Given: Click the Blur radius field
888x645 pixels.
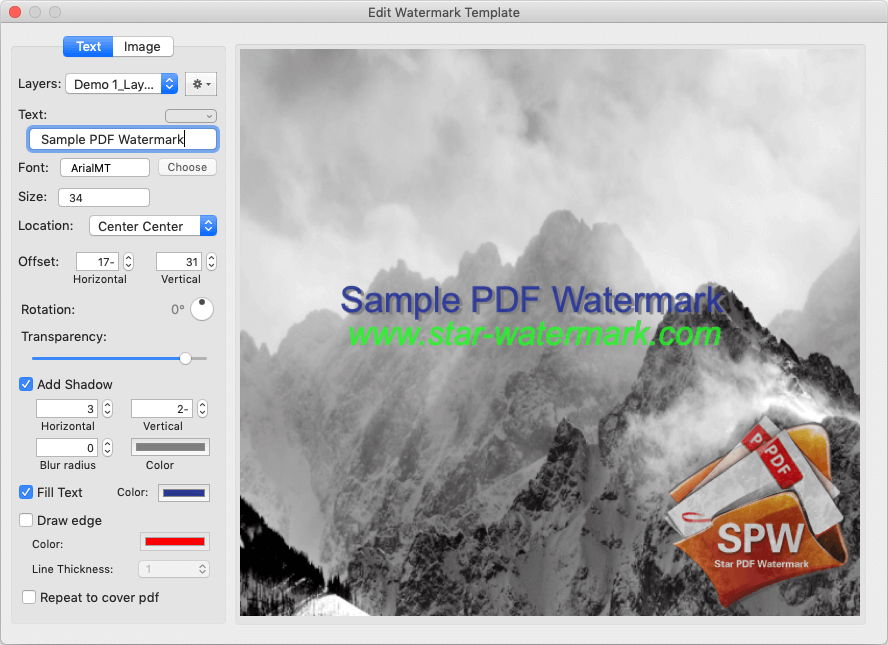Looking at the screenshot, I should (x=67, y=447).
